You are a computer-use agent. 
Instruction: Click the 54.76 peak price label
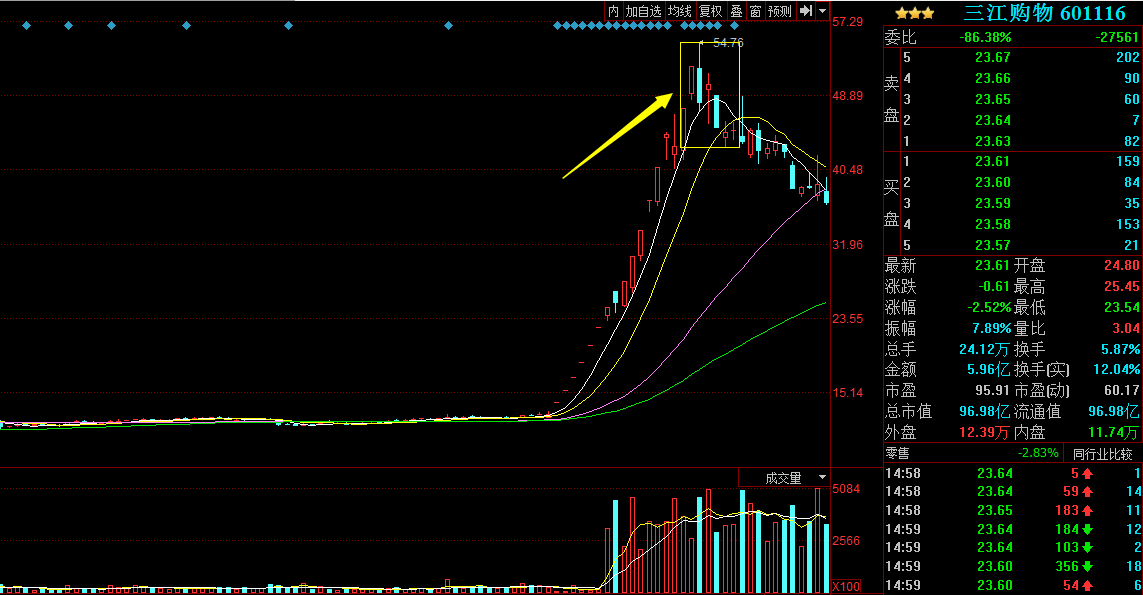728,43
